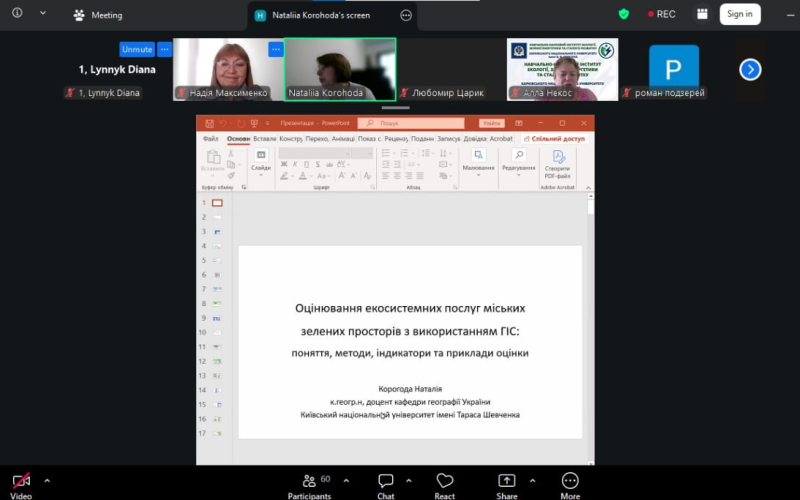Toggle bold Ж formatting

[284, 164]
